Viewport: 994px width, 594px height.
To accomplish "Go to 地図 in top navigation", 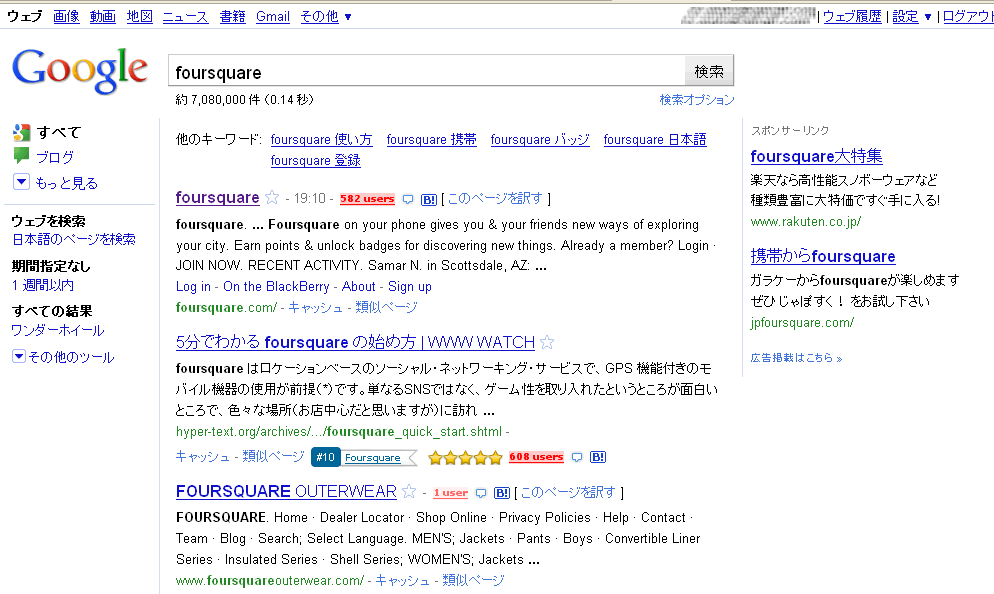I will tap(139, 17).
